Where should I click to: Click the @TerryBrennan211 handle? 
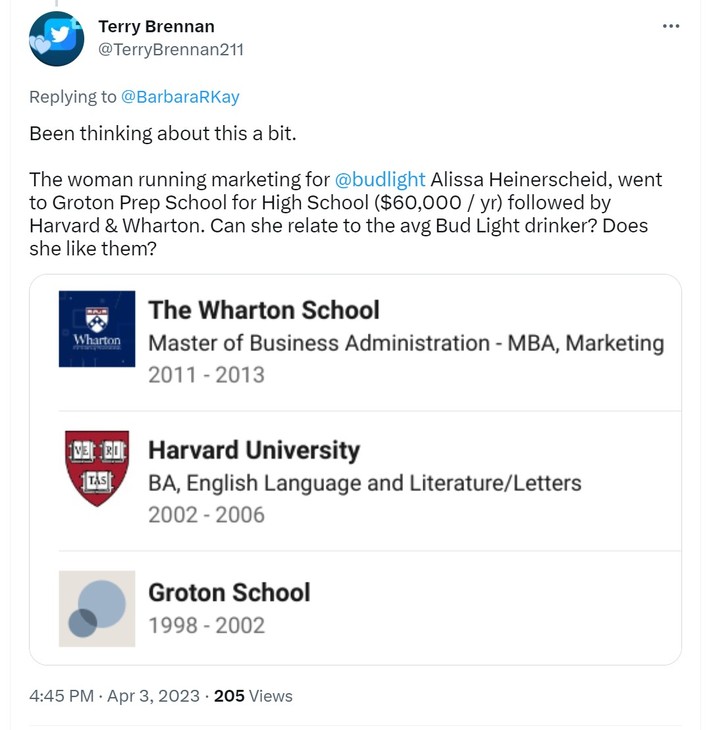tap(170, 49)
